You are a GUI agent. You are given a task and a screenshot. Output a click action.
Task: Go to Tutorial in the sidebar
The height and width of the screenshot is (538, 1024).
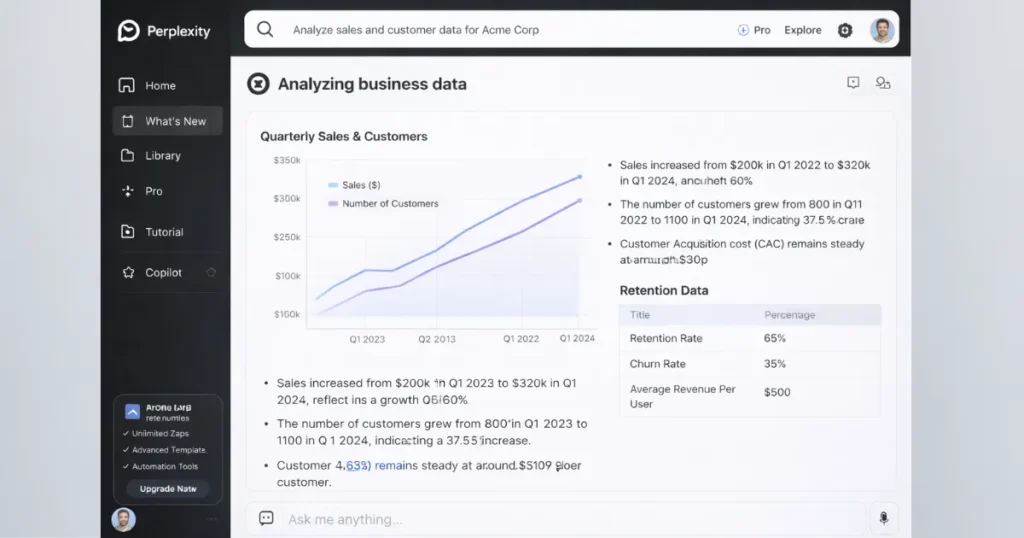point(164,232)
